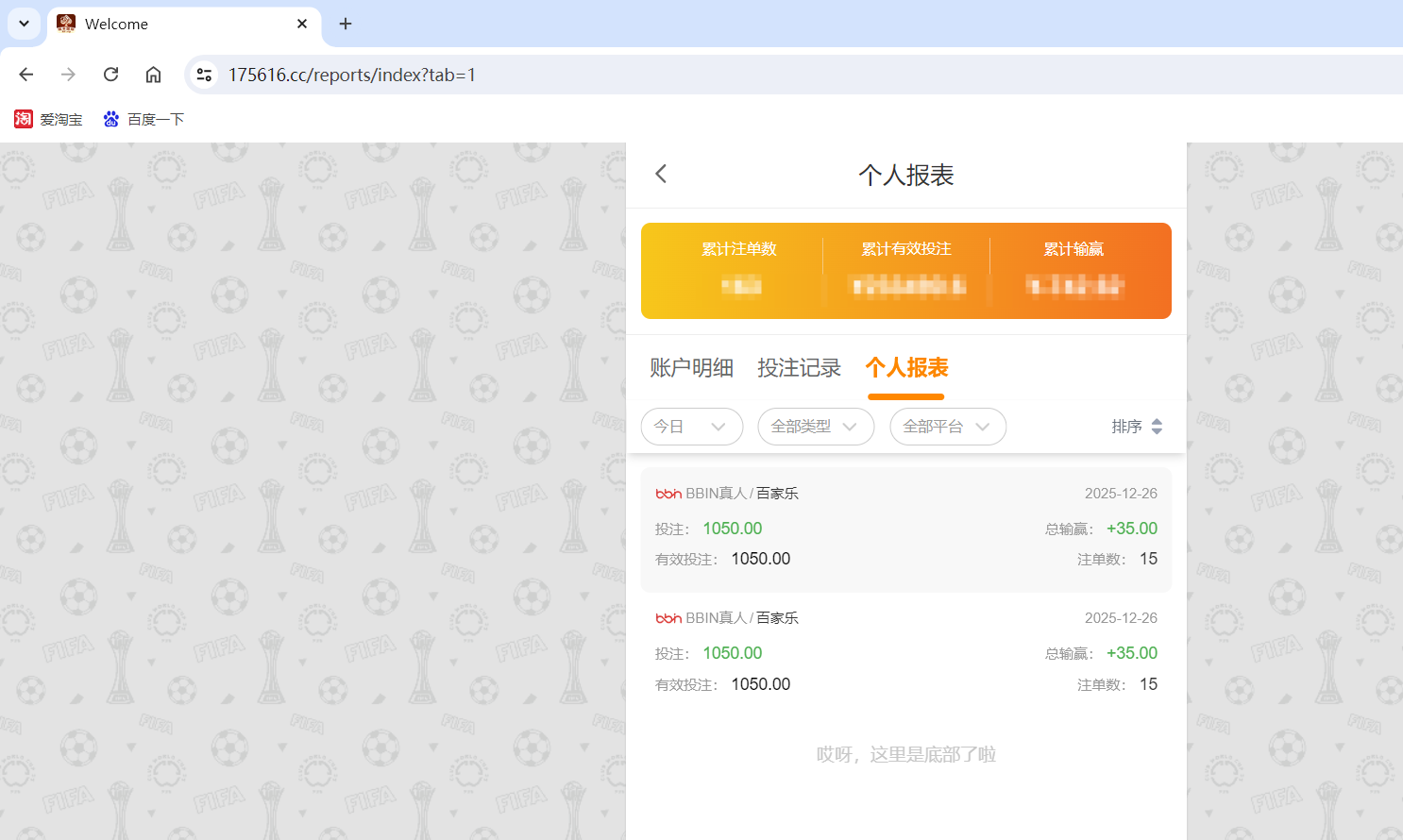Click the 累计有效投注 summary section
1403x840 pixels.
[x=906, y=269]
